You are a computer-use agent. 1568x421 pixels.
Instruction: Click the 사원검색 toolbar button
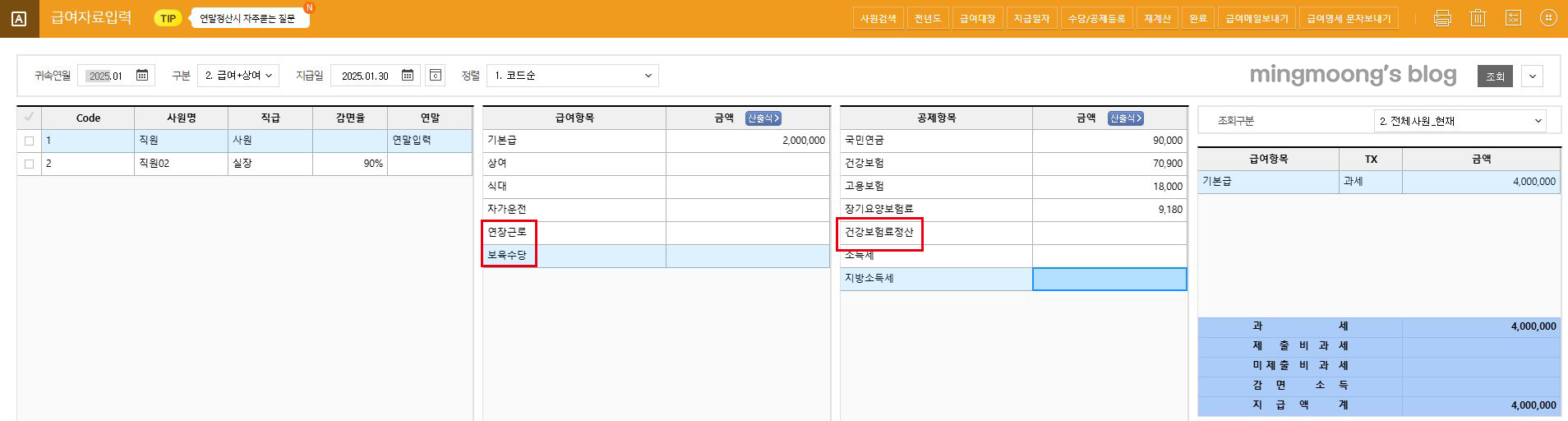click(x=878, y=18)
